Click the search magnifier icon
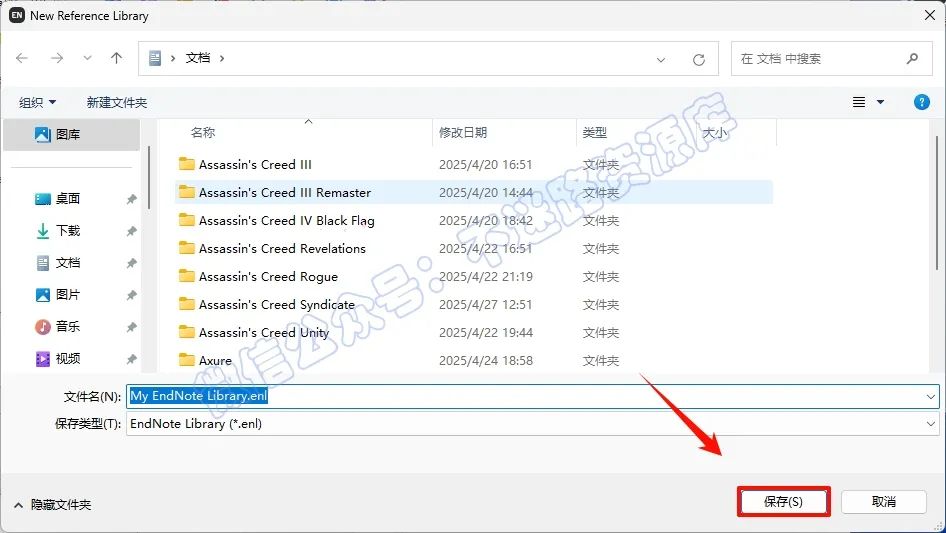 (x=912, y=59)
